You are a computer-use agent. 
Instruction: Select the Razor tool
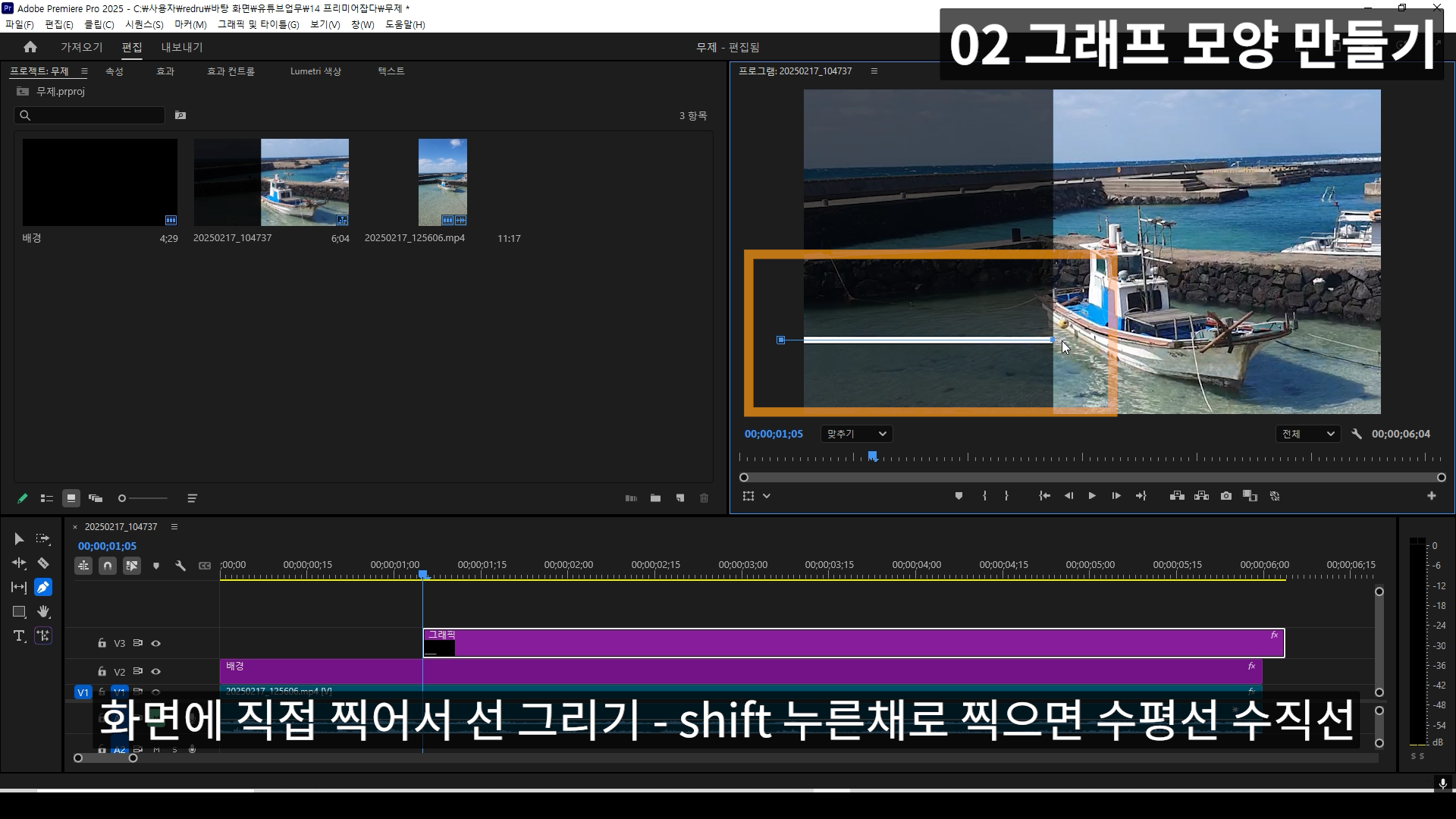(43, 563)
